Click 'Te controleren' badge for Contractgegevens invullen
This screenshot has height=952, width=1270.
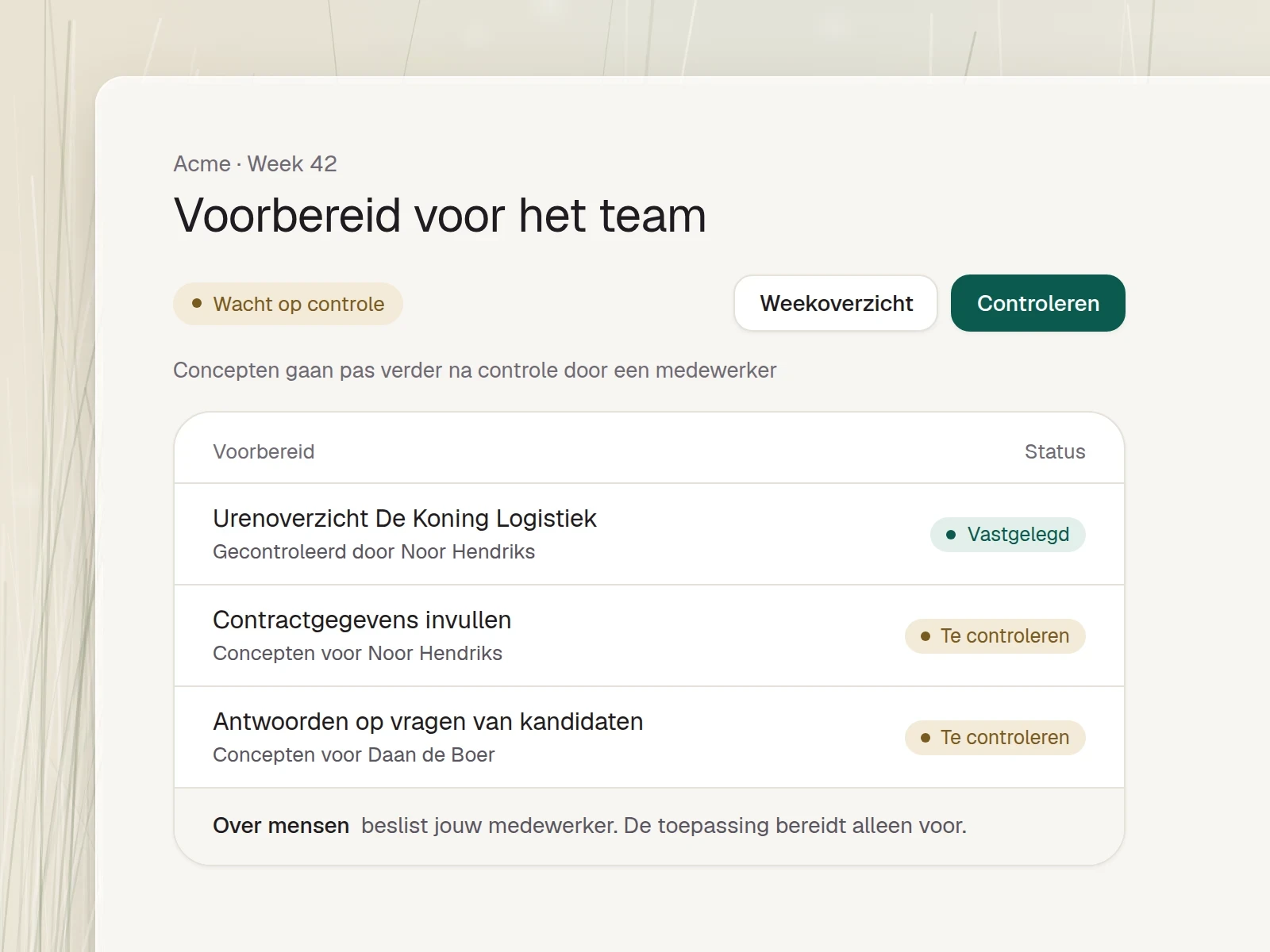995,635
